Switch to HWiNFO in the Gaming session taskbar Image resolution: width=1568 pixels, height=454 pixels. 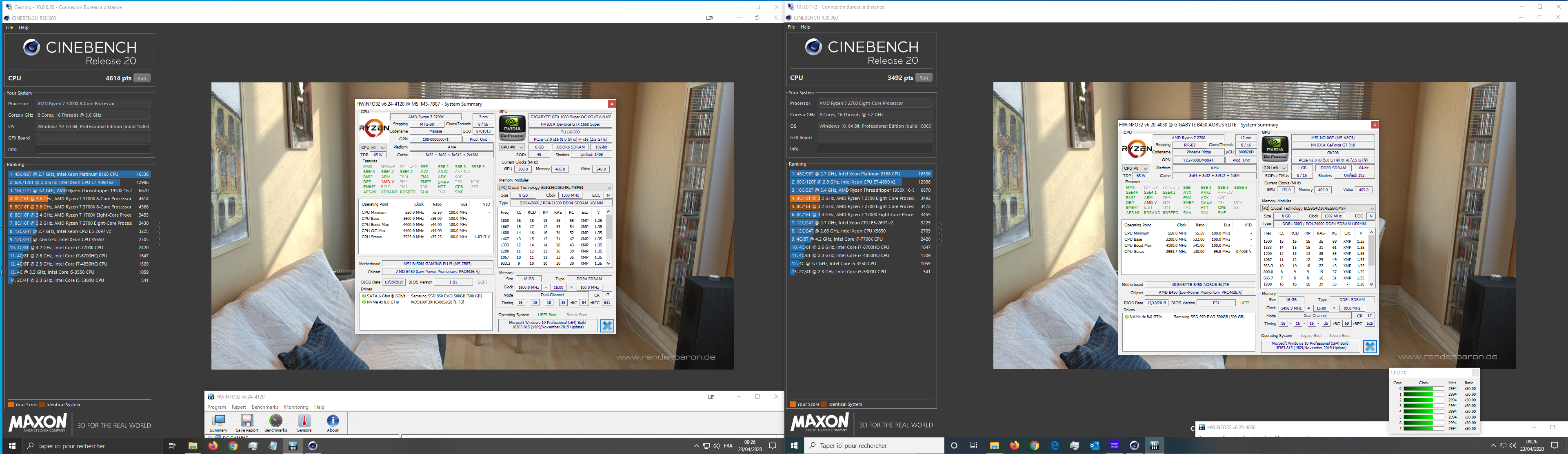(293, 446)
